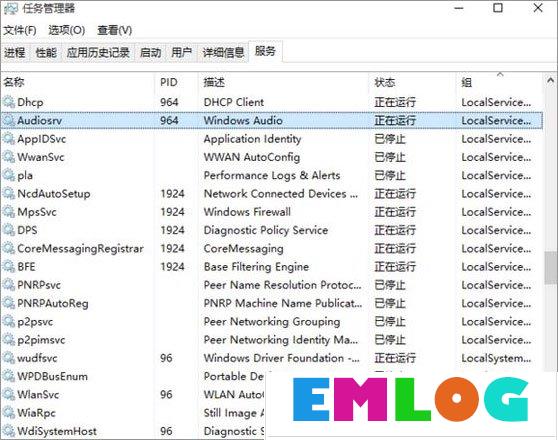Click the gear icon beside WiaRpc
This screenshot has height=440, width=558.
(x=9, y=413)
